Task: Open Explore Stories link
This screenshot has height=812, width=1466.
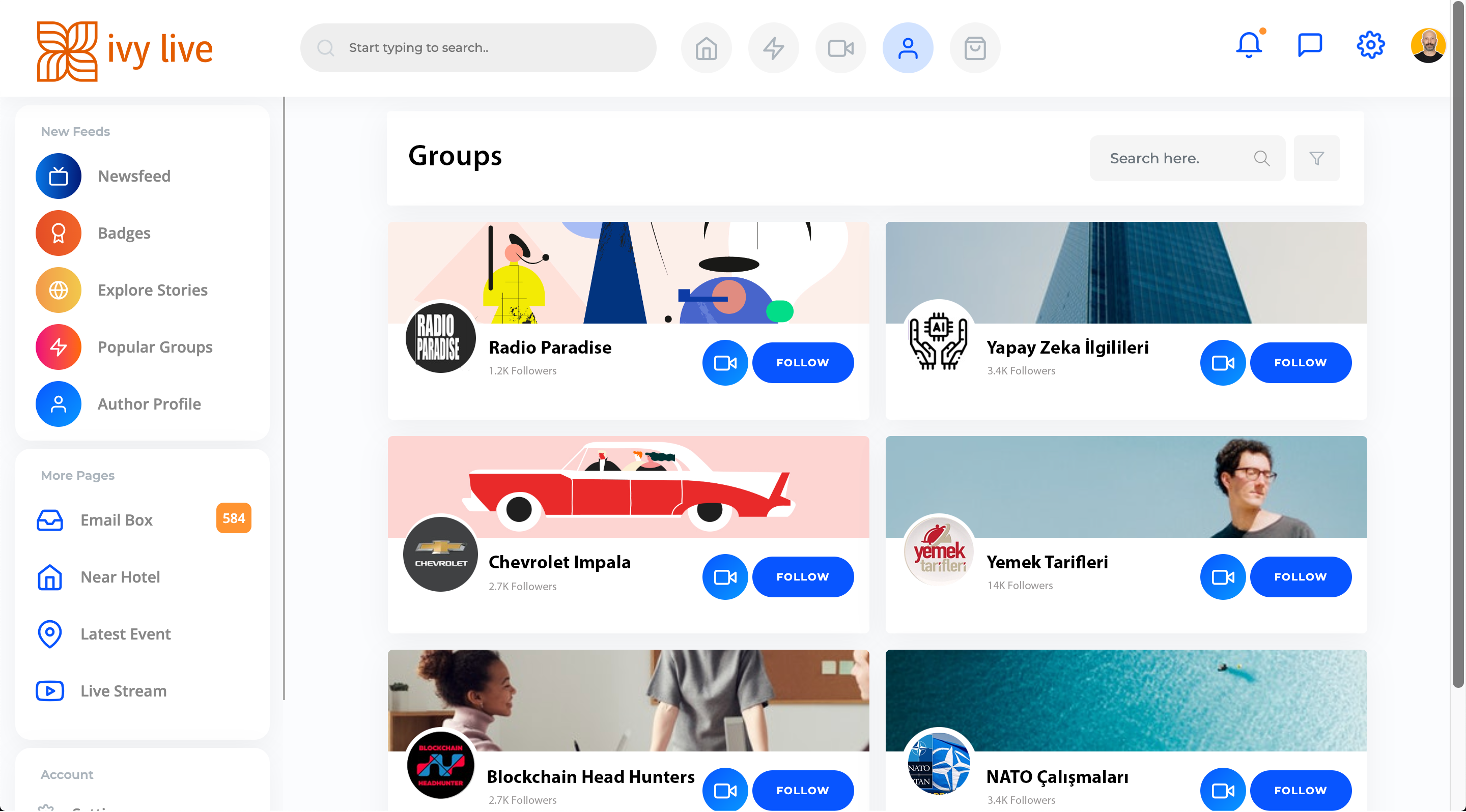Action: (153, 289)
